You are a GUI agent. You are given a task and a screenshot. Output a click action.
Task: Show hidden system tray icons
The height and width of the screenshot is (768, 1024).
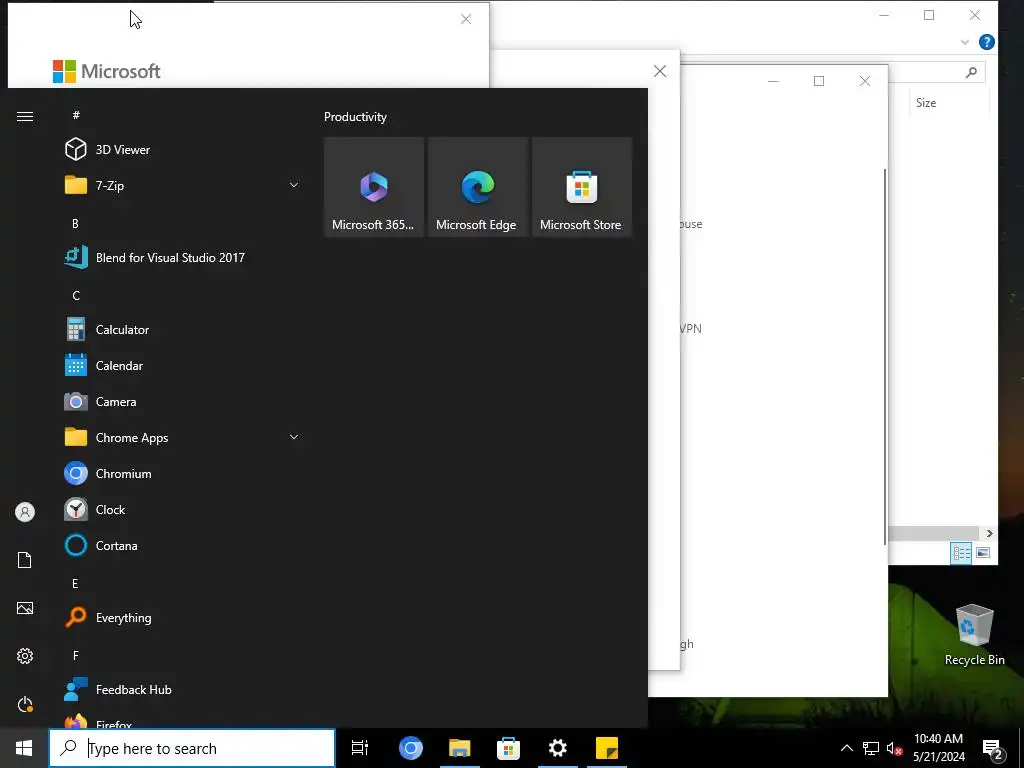pyautogui.click(x=846, y=748)
